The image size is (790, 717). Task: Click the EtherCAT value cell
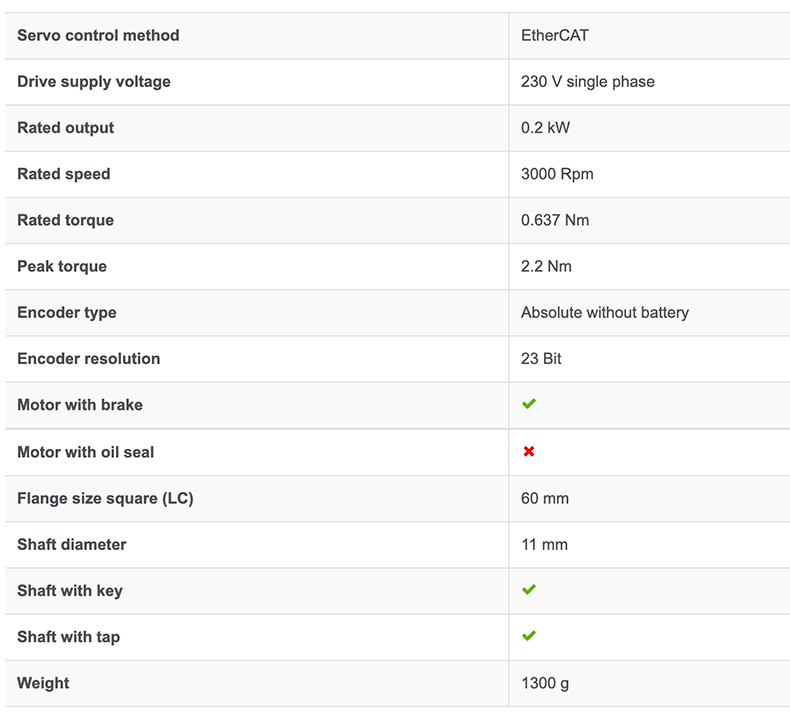point(555,35)
